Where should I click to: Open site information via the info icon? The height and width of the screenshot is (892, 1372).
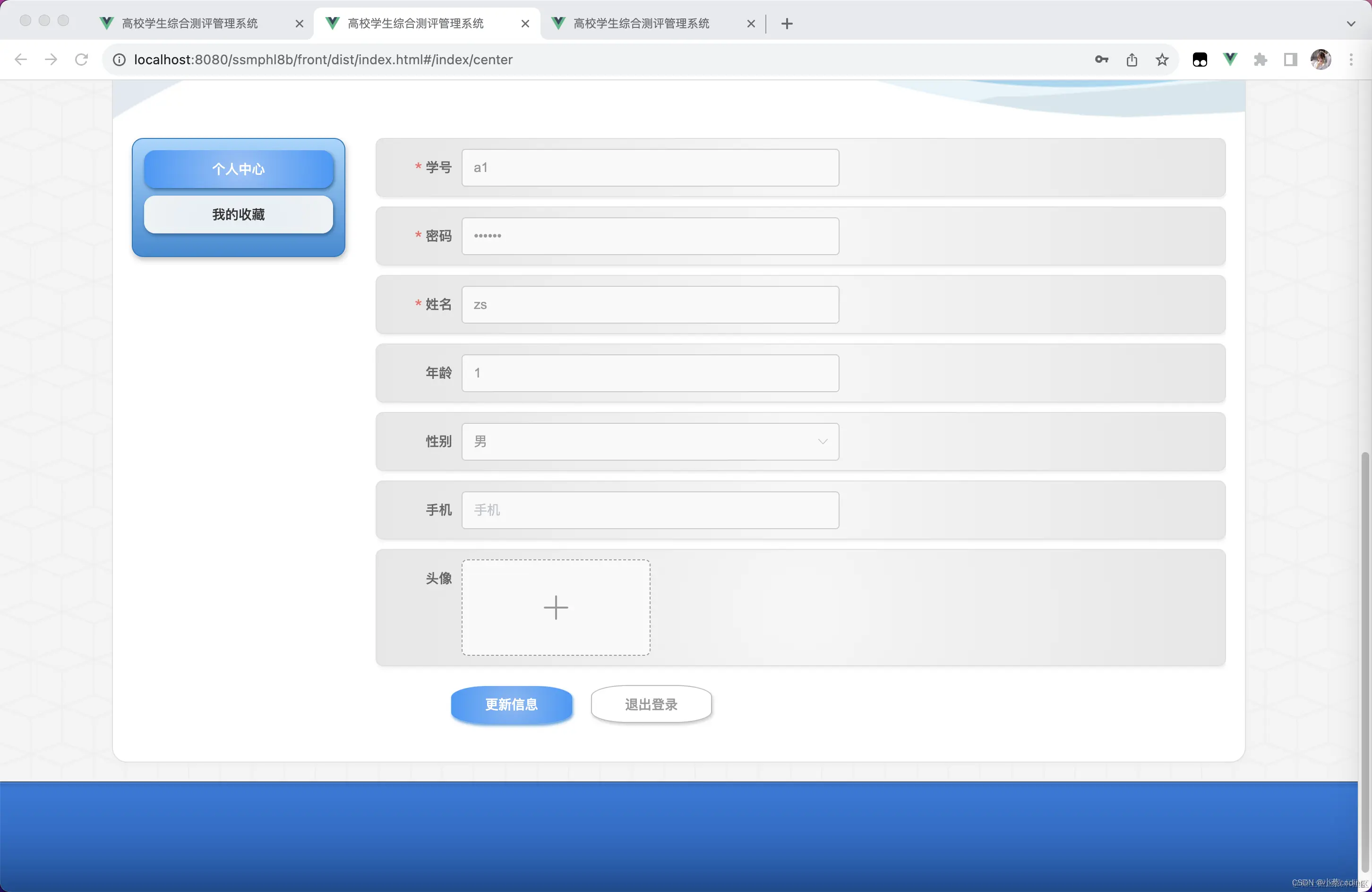point(119,60)
